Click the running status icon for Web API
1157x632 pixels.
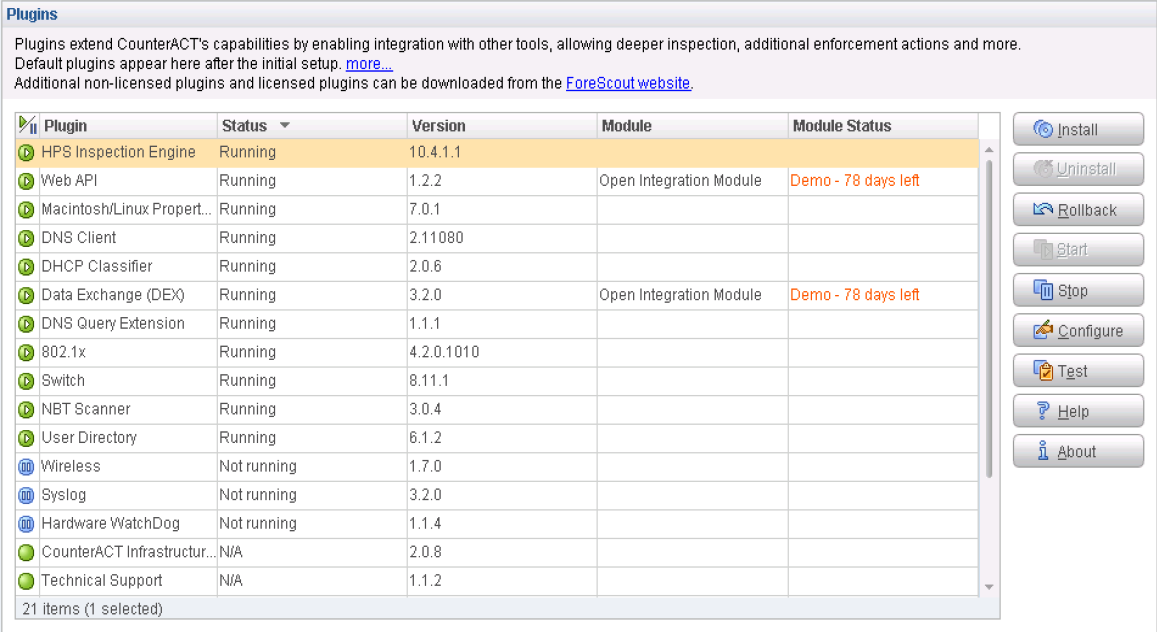pyautogui.click(x=26, y=181)
